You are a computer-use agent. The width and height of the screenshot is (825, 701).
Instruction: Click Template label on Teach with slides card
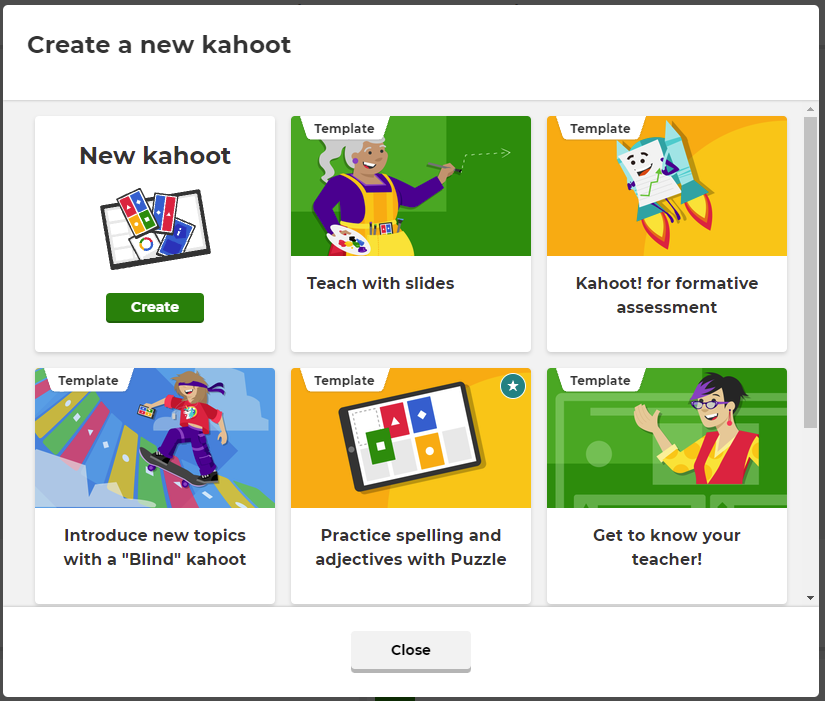tap(344, 128)
